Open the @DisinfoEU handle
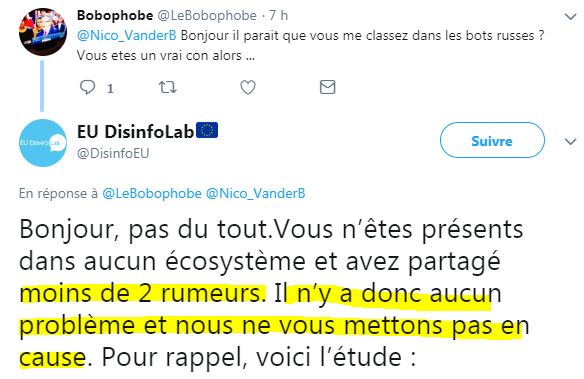Screen dimensions: 584x379 113,153
